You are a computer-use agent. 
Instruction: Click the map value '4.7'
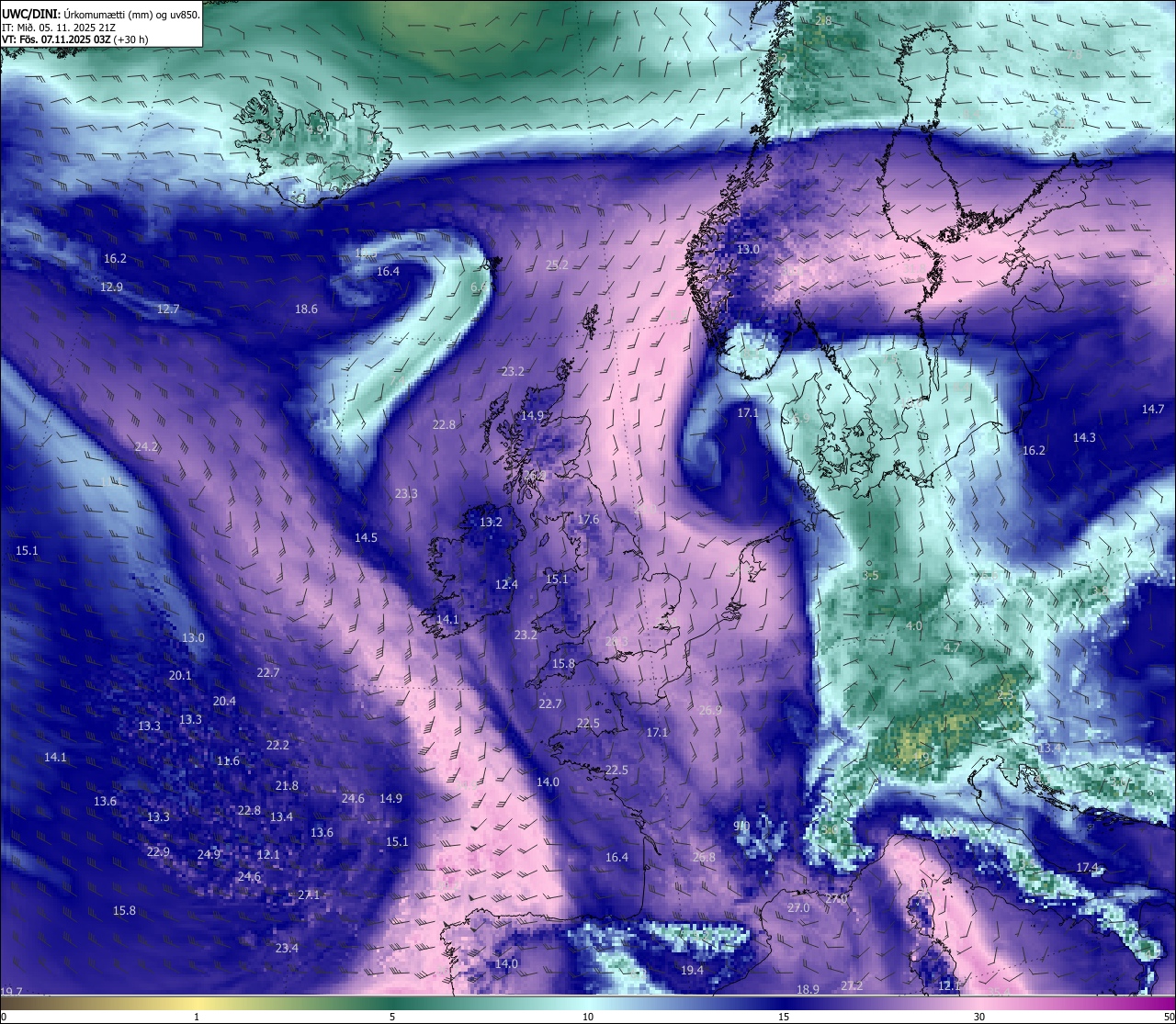point(952,648)
